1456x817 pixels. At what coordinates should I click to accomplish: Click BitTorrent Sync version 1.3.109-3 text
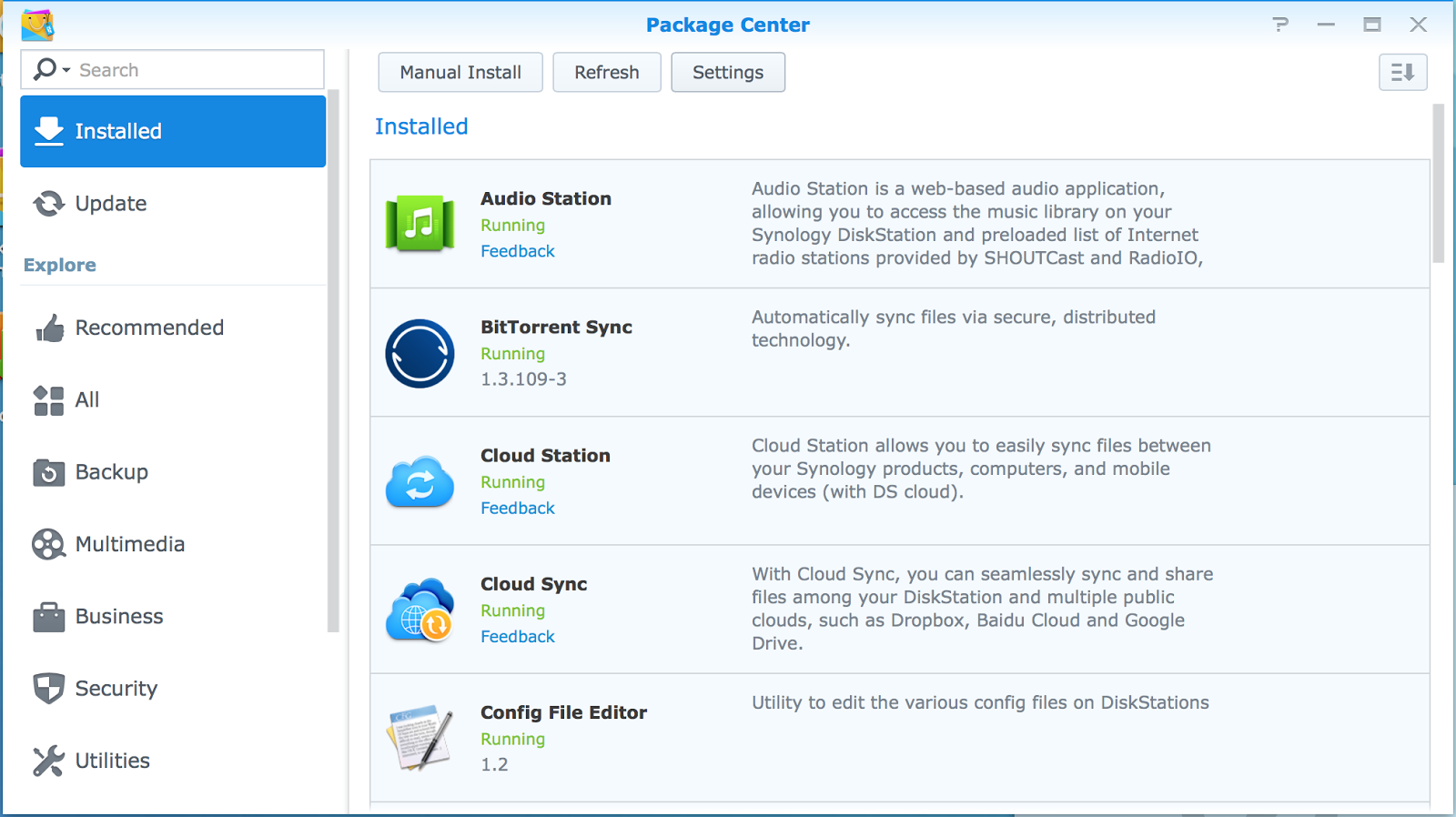point(523,378)
